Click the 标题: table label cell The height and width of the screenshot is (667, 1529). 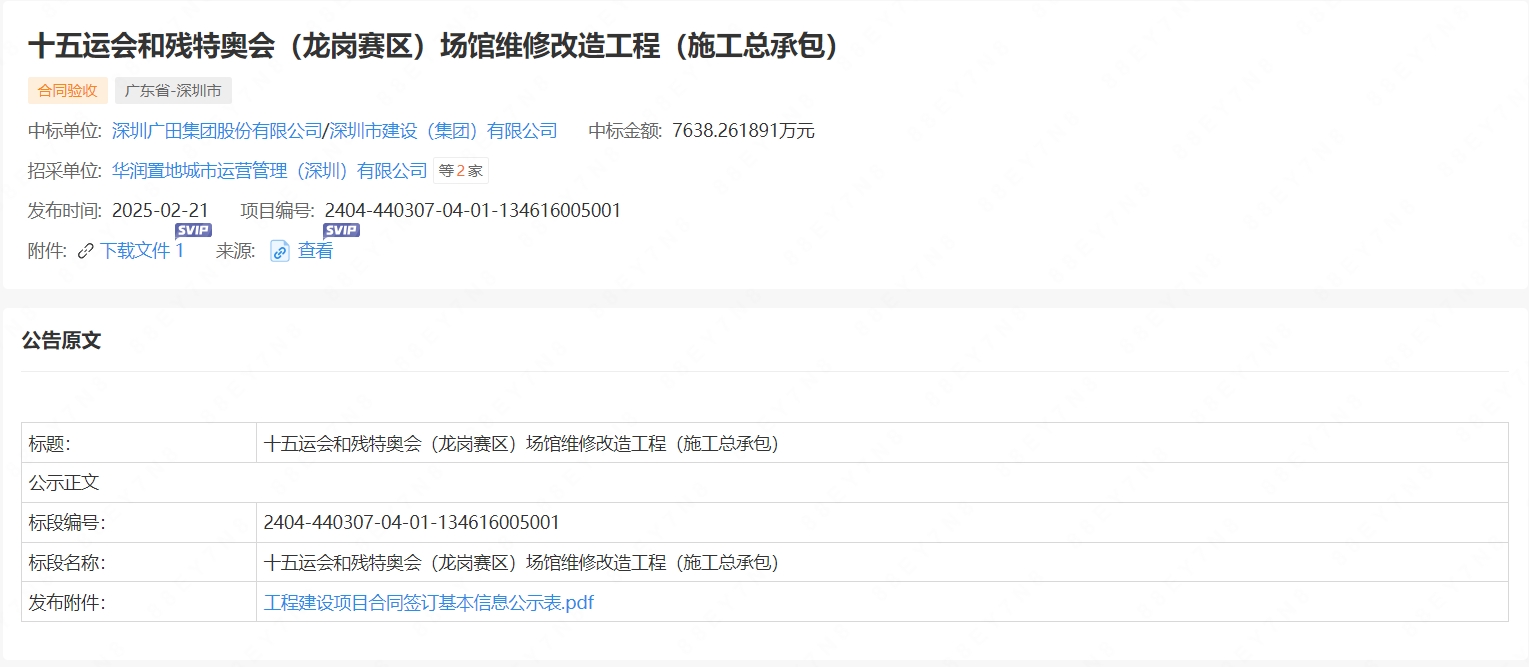click(x=139, y=443)
